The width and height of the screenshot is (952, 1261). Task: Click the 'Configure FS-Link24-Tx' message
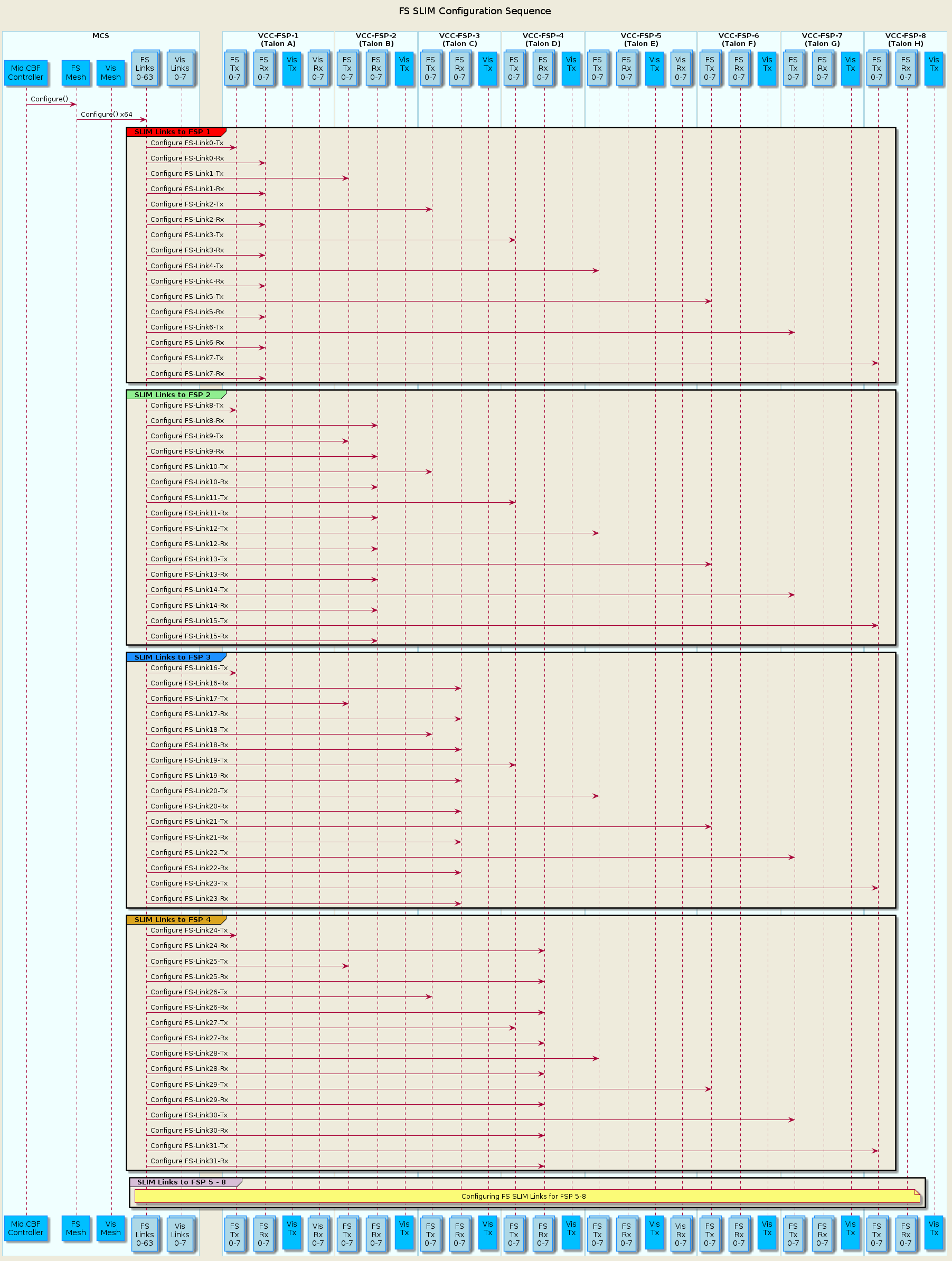[189, 930]
